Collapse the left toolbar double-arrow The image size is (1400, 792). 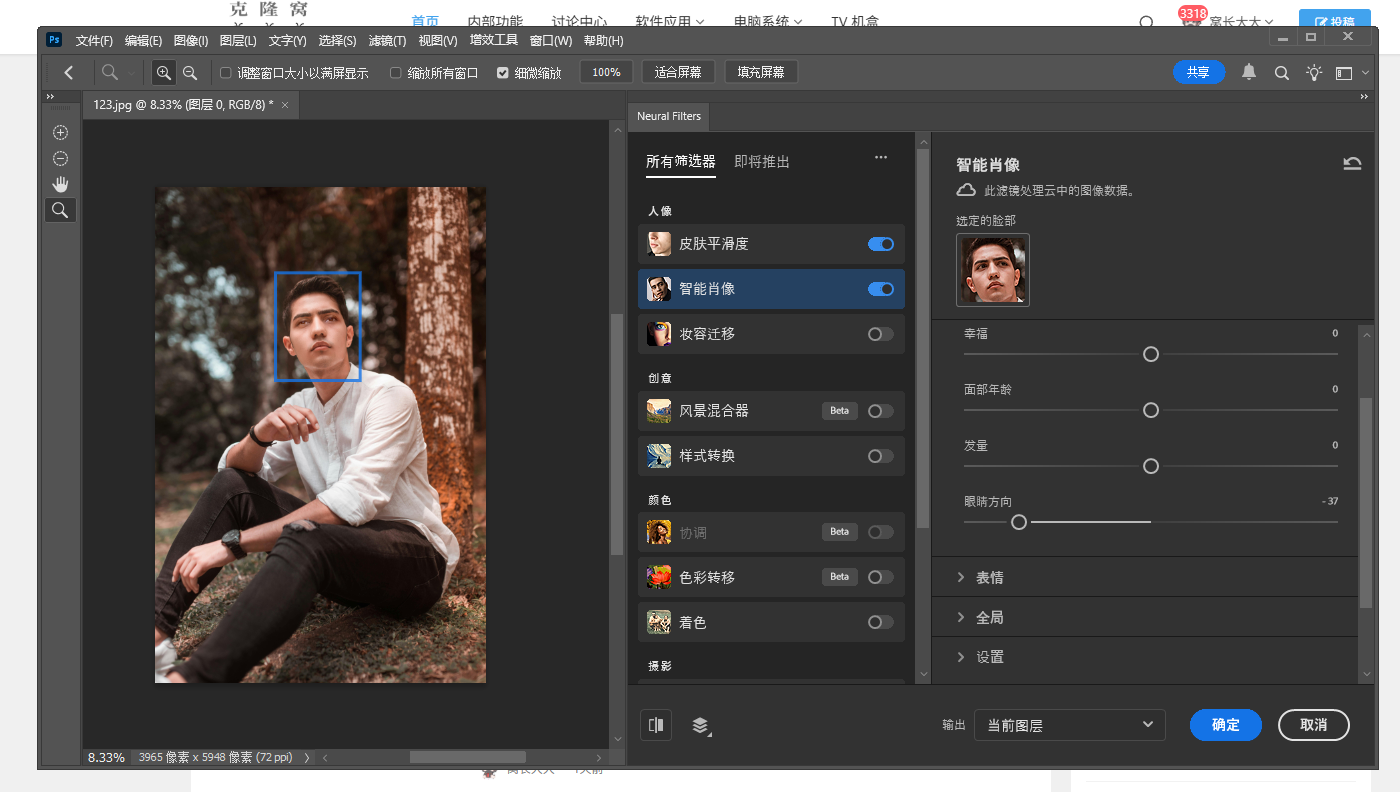50,97
